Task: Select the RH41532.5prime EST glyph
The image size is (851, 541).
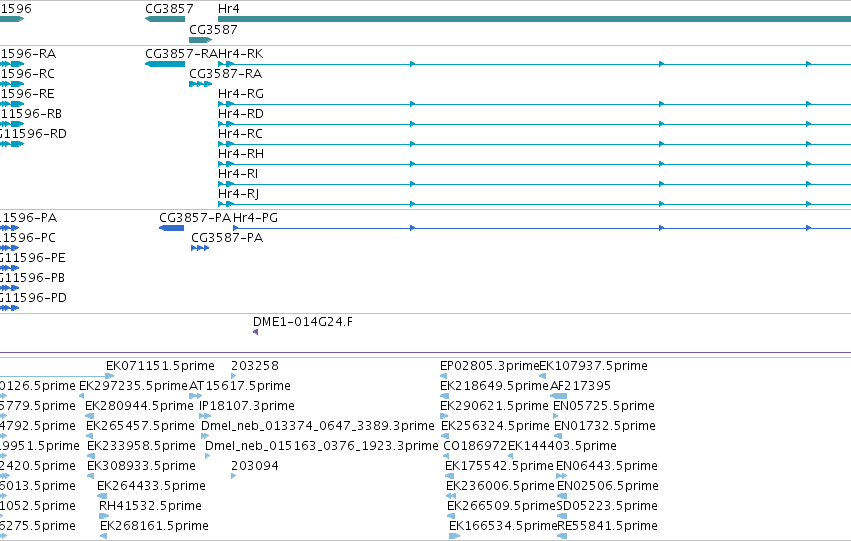Action: pos(104,517)
